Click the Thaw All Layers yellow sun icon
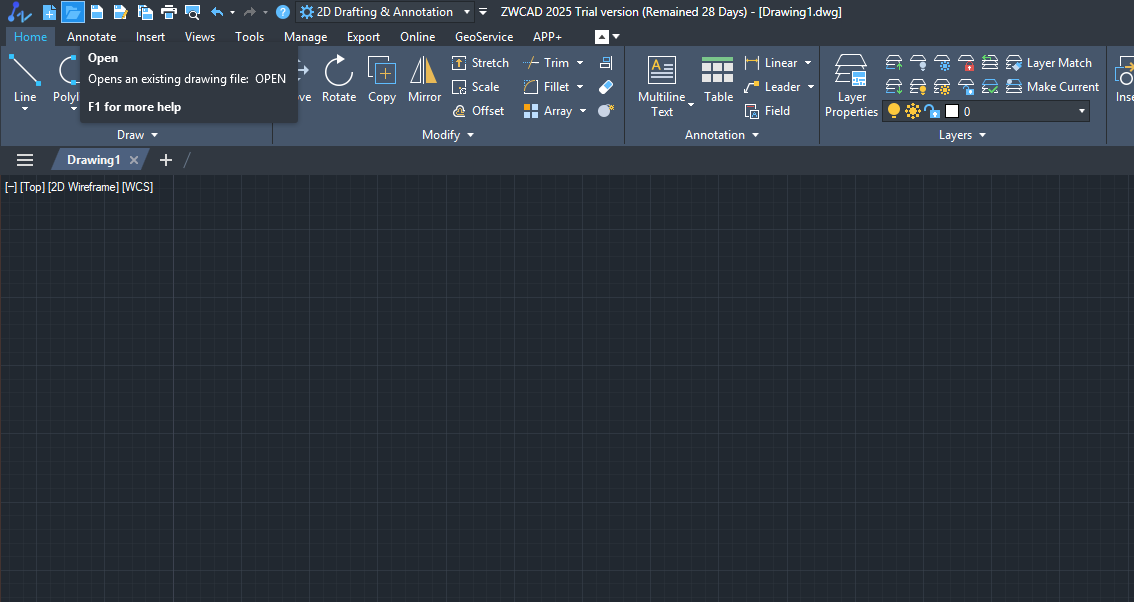This screenshot has height=602, width=1134. pos(942,87)
